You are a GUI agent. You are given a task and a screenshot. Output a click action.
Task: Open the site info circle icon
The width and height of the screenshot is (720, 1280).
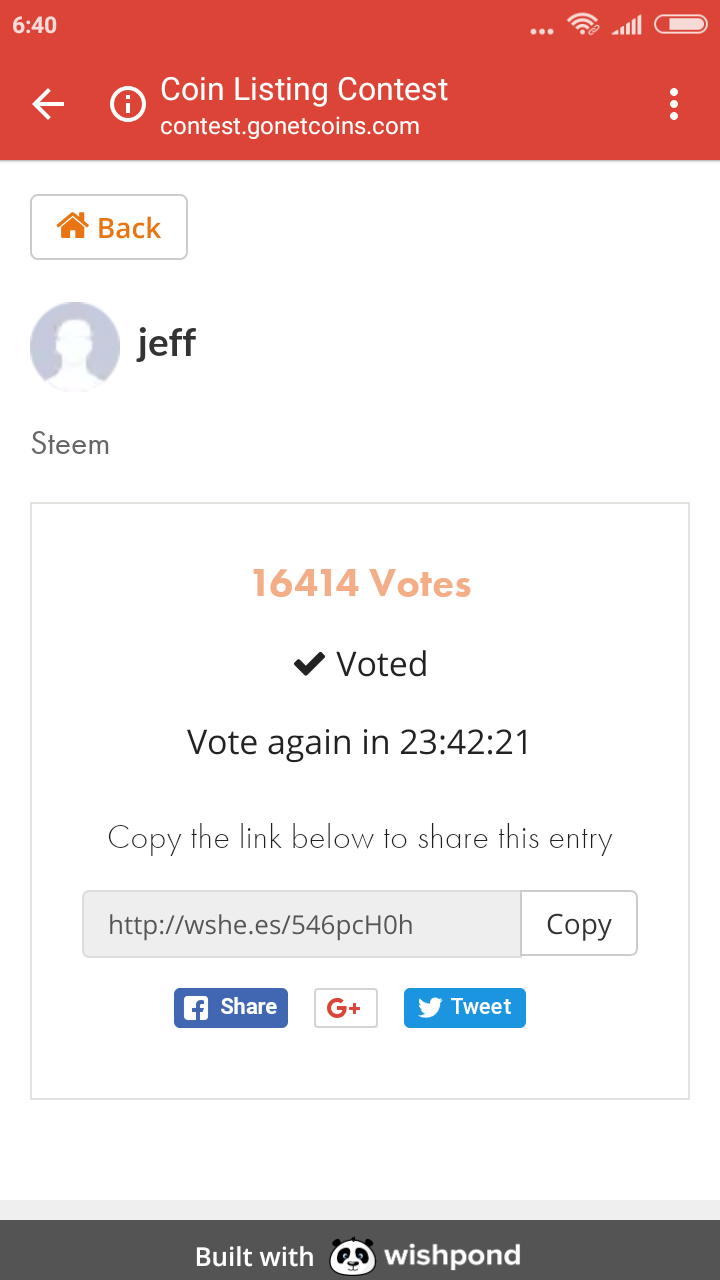pyautogui.click(x=128, y=104)
